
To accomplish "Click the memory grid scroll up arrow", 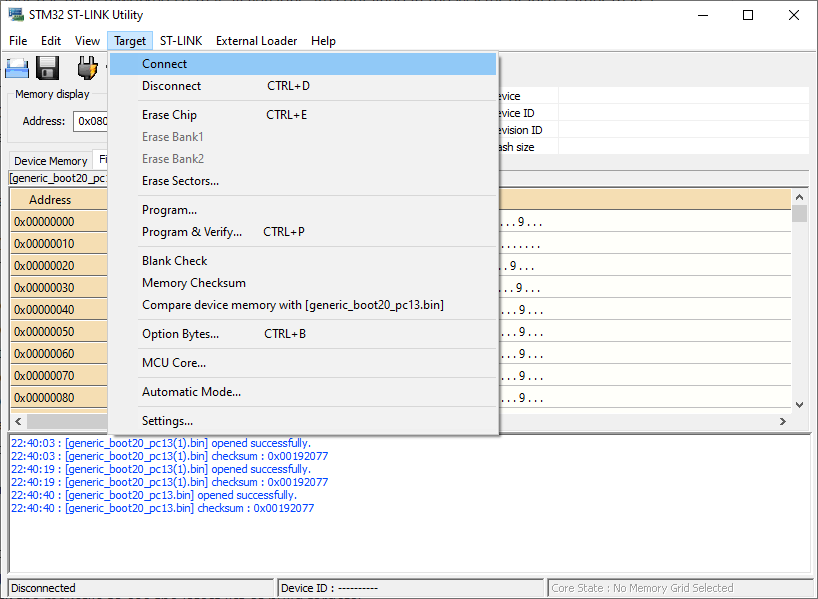I will [x=799, y=197].
